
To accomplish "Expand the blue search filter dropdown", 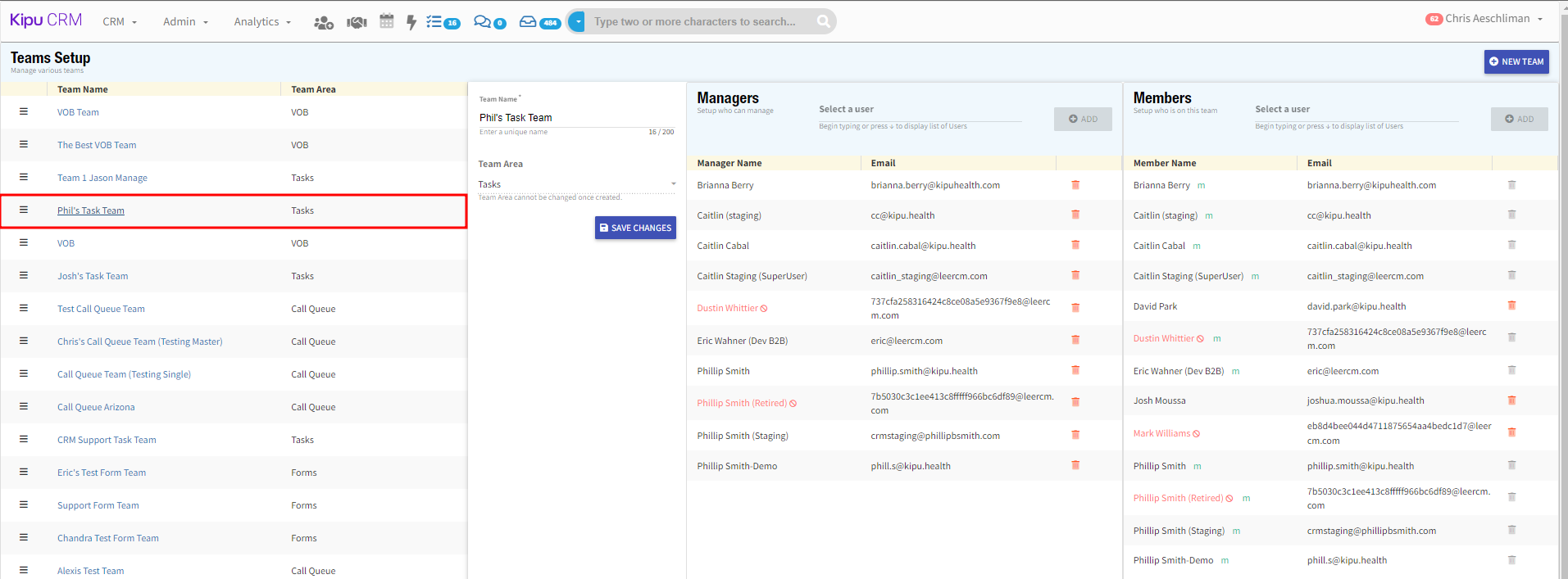I will click(577, 21).
